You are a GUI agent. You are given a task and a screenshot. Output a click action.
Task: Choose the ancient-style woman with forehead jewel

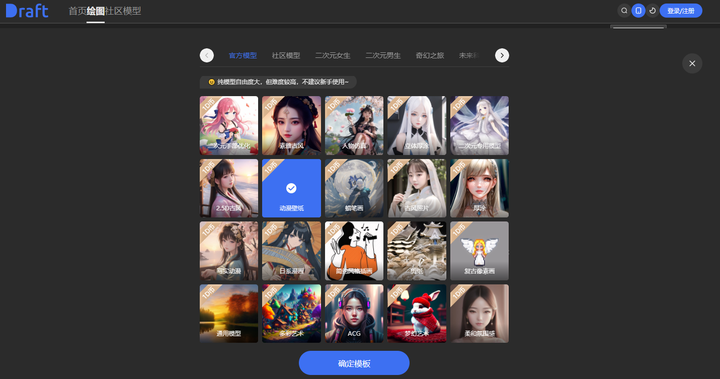(292, 125)
